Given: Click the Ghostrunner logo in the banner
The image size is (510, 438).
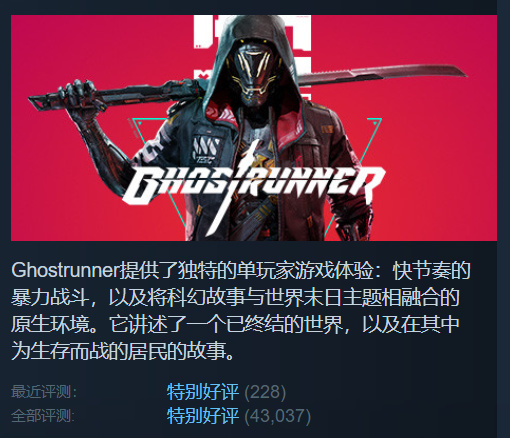Looking at the screenshot, I should tap(255, 187).
